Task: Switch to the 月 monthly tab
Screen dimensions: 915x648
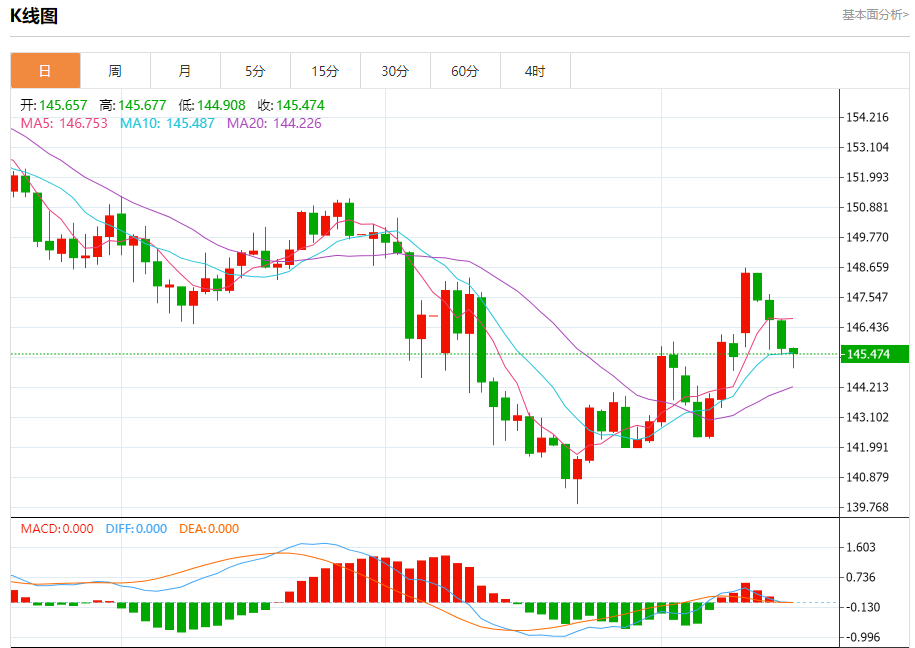Action: [x=186, y=71]
